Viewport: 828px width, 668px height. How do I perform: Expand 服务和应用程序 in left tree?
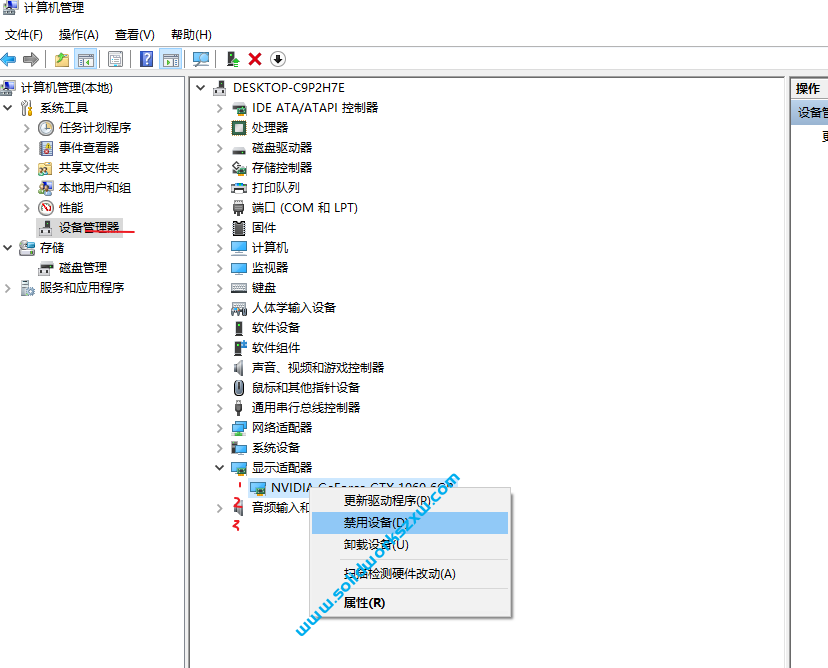tap(9, 288)
